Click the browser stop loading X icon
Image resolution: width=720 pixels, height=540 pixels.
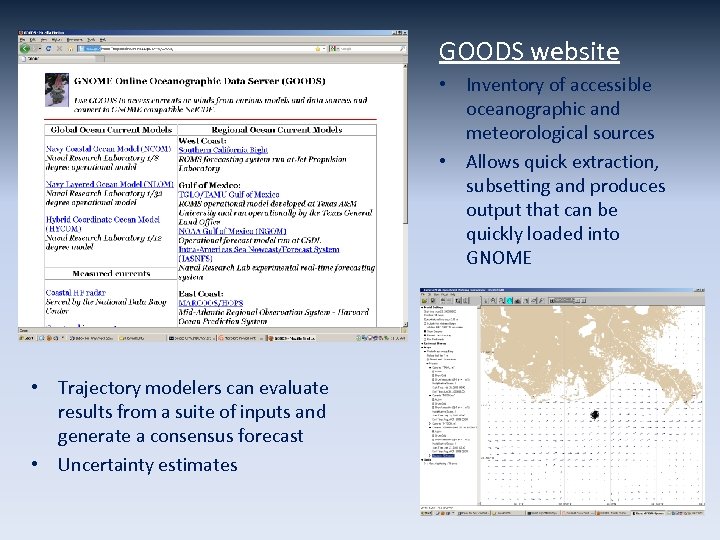pyautogui.click(x=59, y=48)
